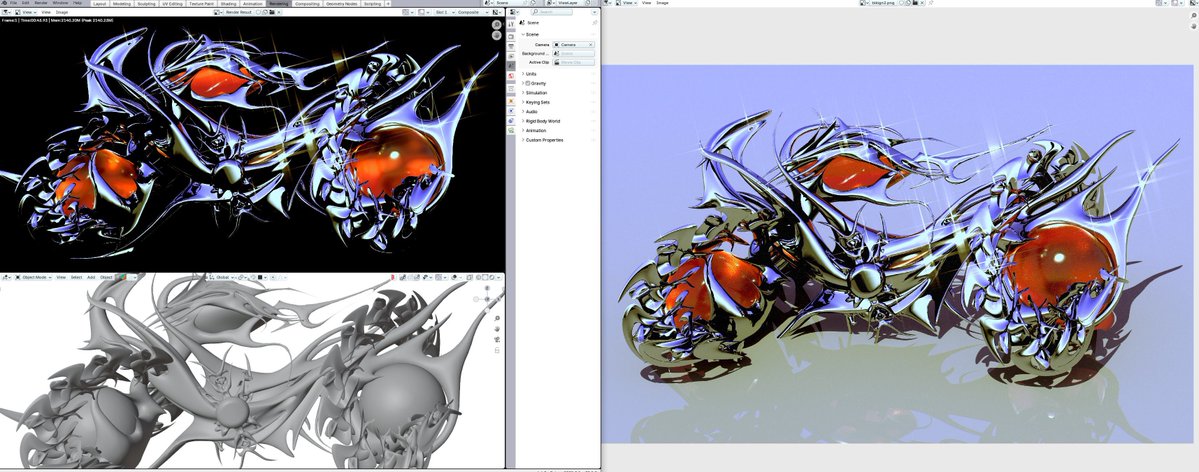This screenshot has height=472, width=1199.
Task: Toggle pin icon in Scene properties header
Action: (x=595, y=22)
